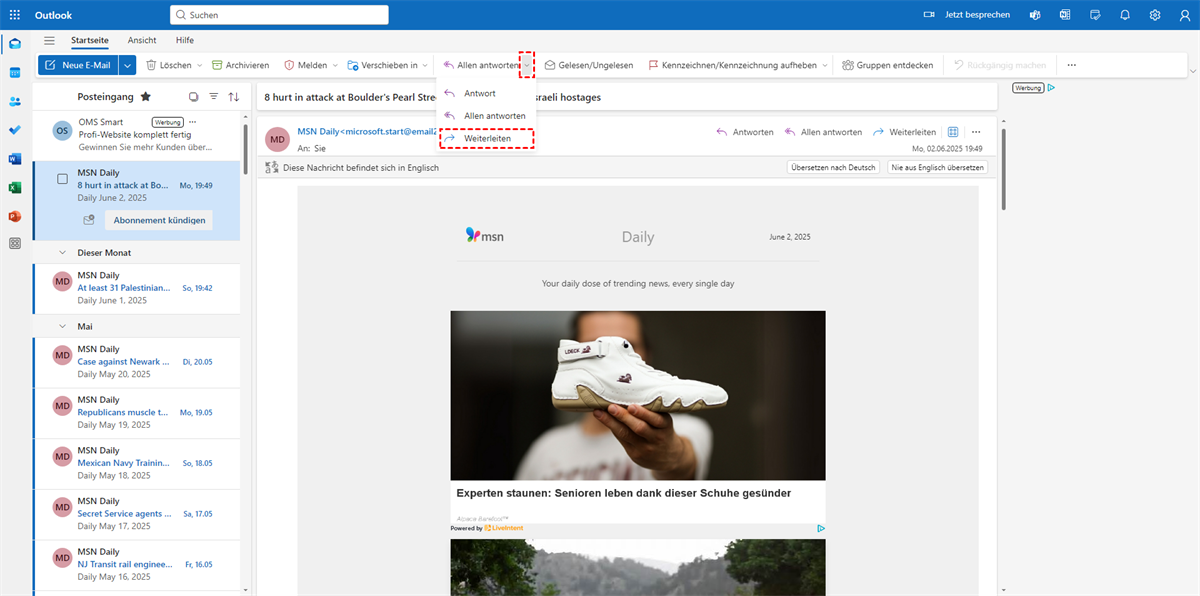The width and height of the screenshot is (1200, 596).
Task: Click Allen antworten in reading pane header
Action: 823,132
